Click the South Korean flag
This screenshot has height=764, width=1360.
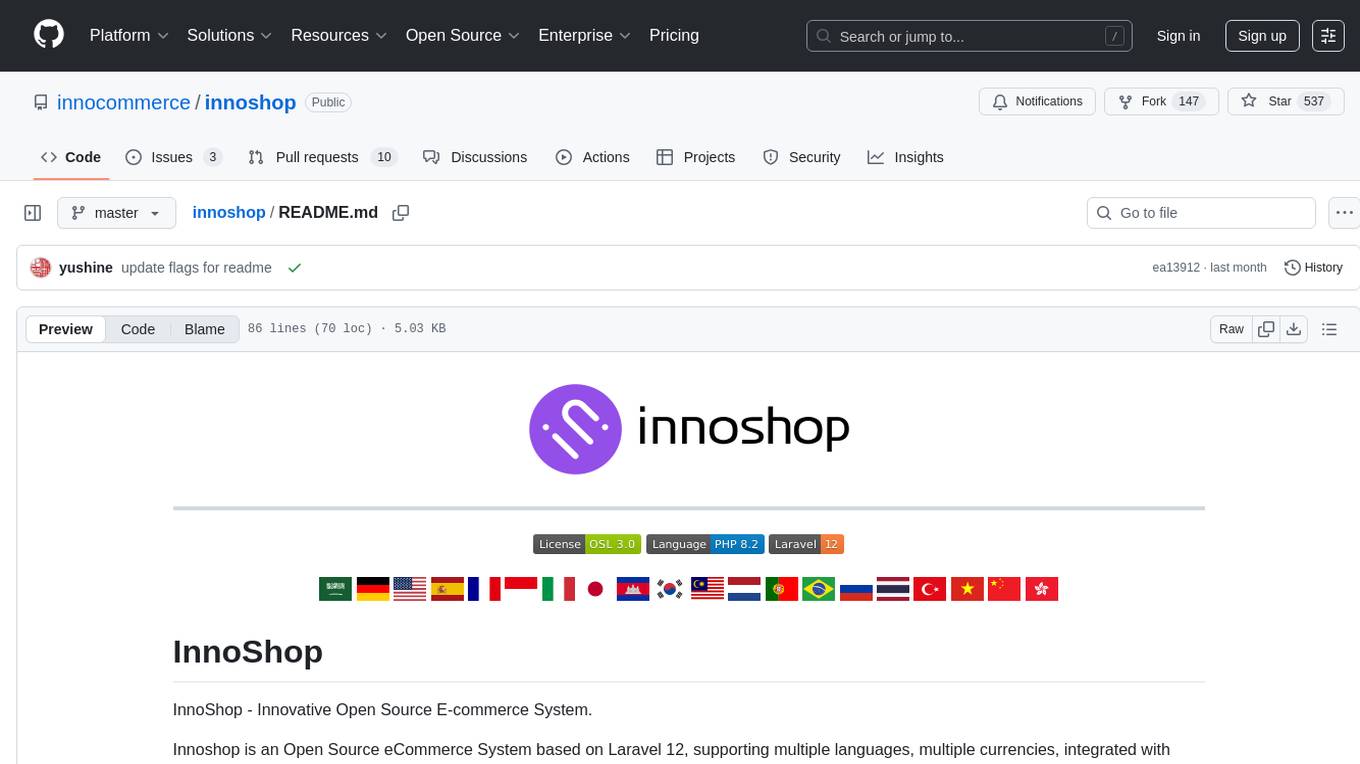tap(669, 589)
